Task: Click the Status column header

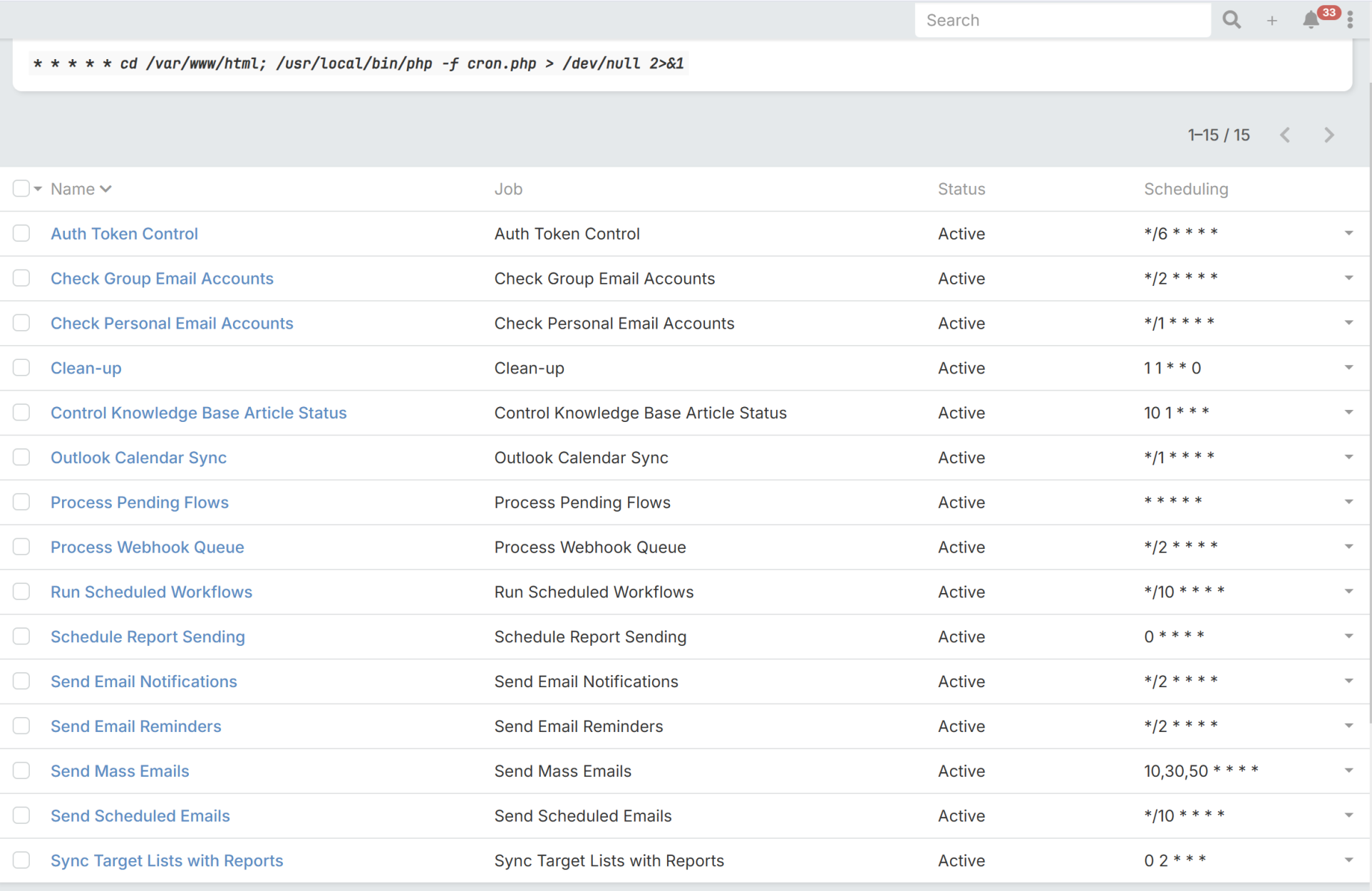Action: 961,189
